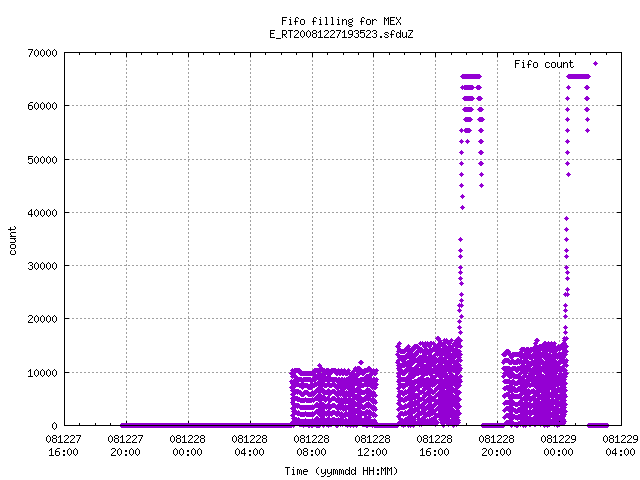Click the x-axis tick '081227 20:00'
640x480 pixels.
tap(126, 446)
